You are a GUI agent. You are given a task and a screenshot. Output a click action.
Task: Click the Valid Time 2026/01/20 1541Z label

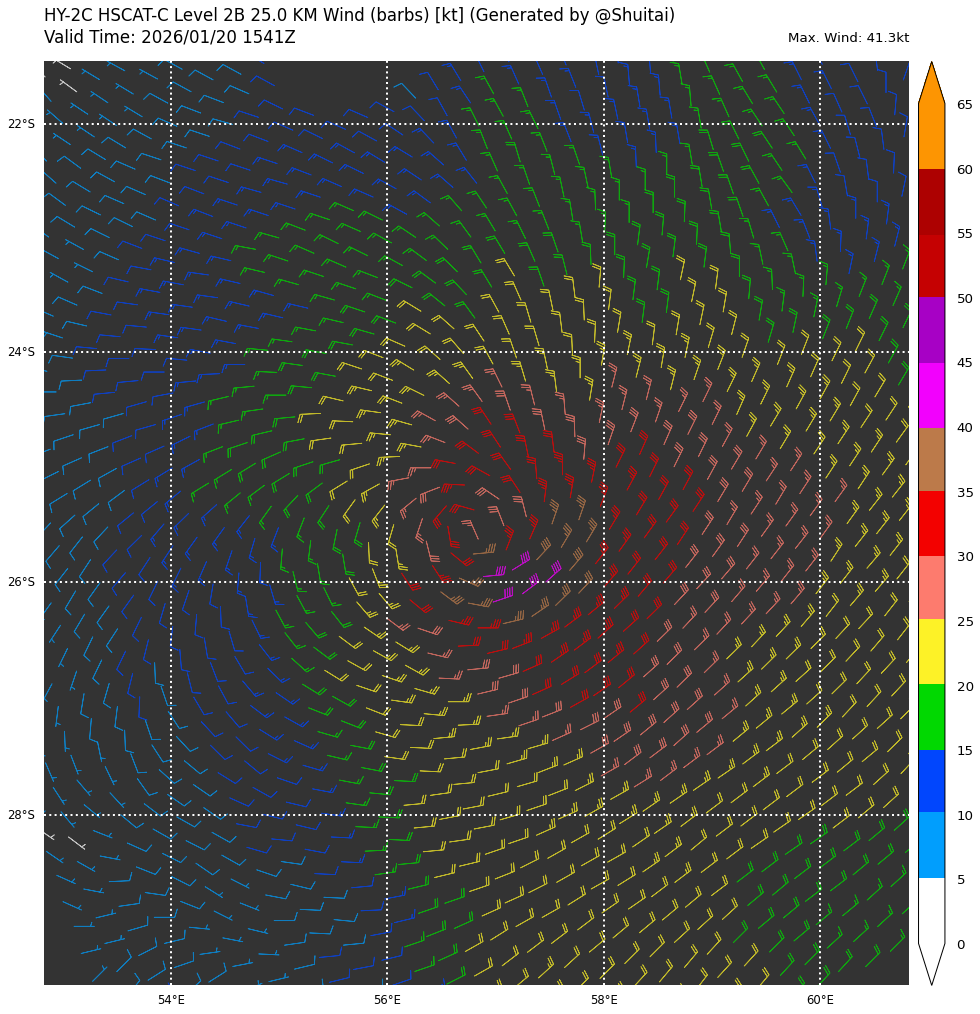coord(170,38)
